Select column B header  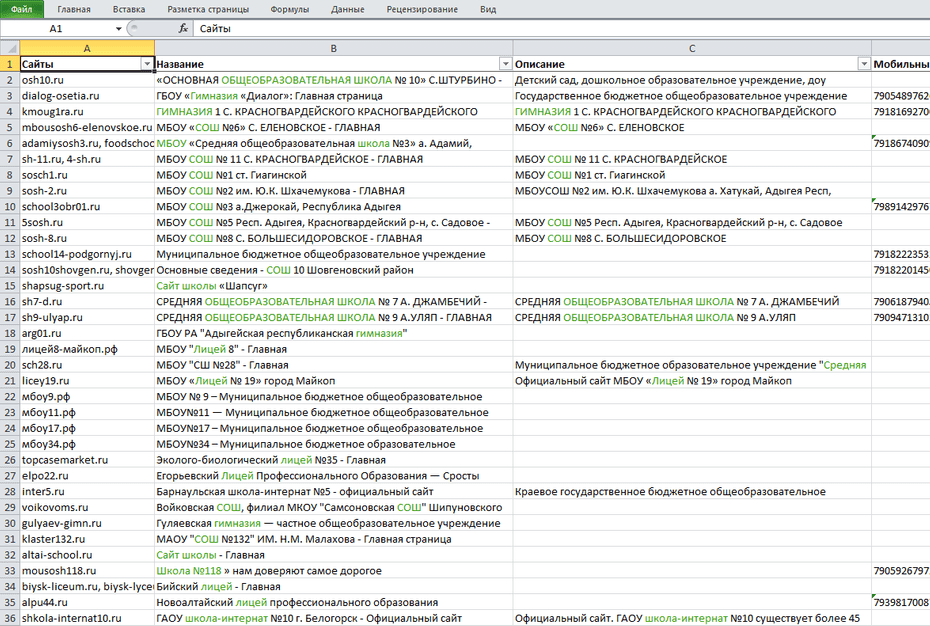pos(333,48)
